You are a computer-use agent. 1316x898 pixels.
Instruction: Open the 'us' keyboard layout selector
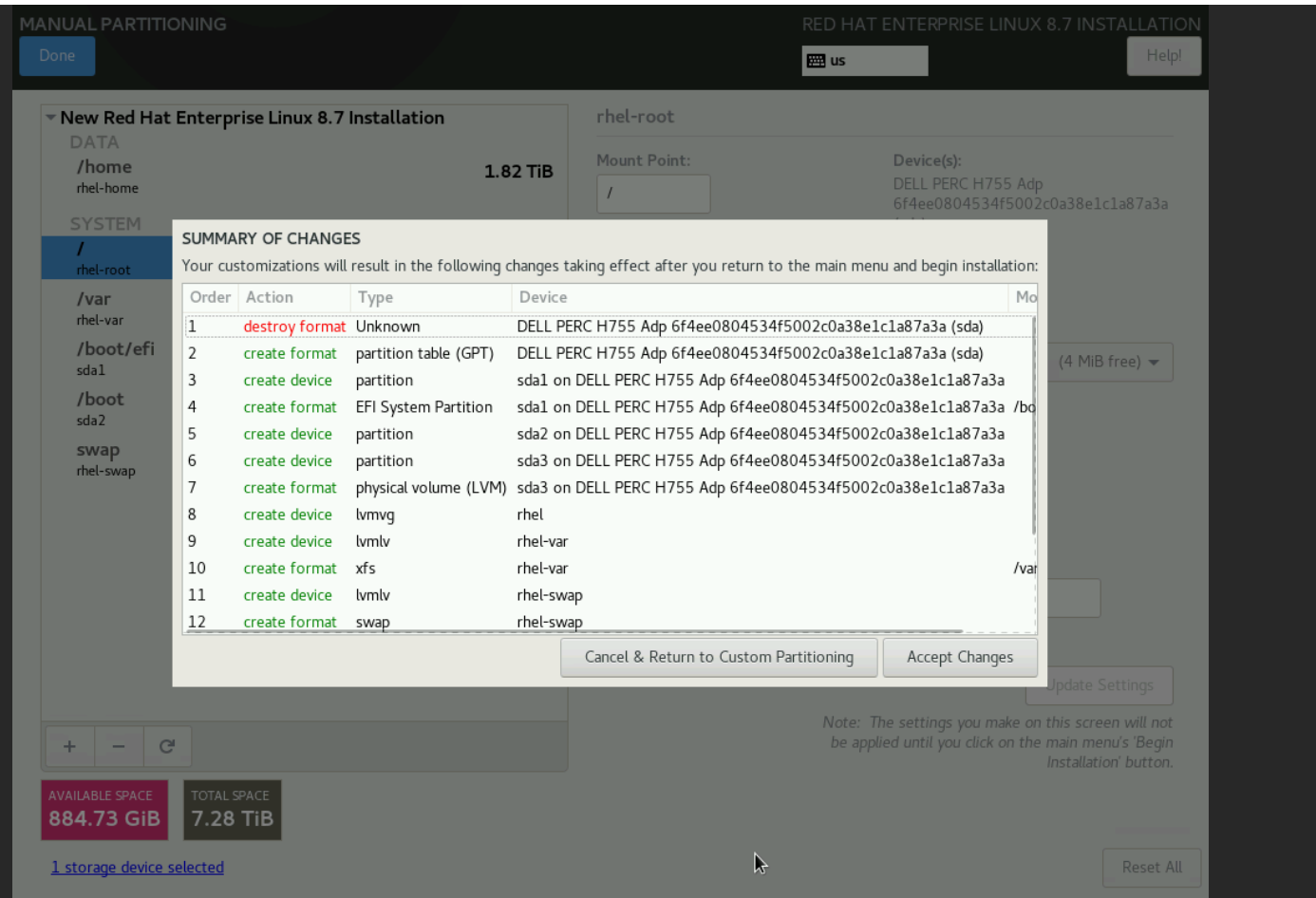(x=864, y=60)
